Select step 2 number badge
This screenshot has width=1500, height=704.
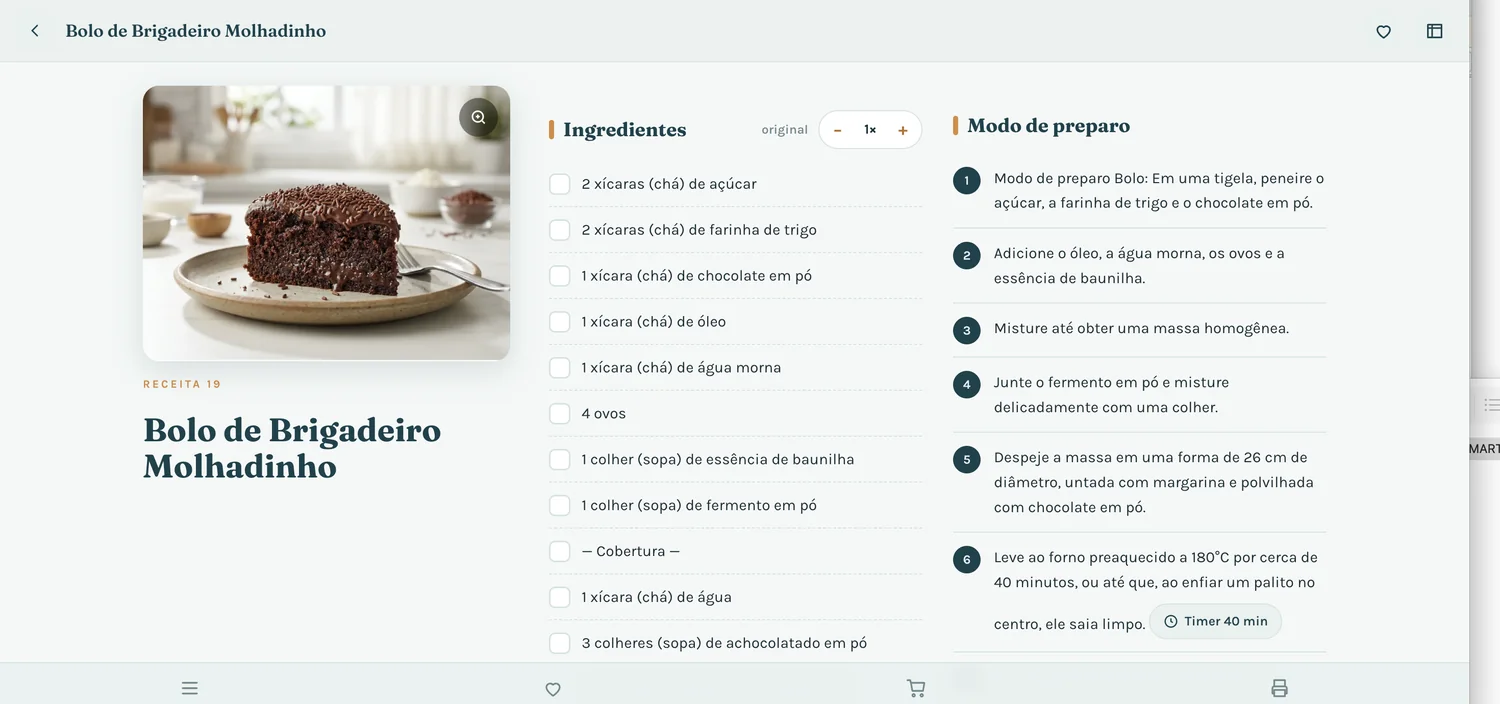tap(966, 256)
